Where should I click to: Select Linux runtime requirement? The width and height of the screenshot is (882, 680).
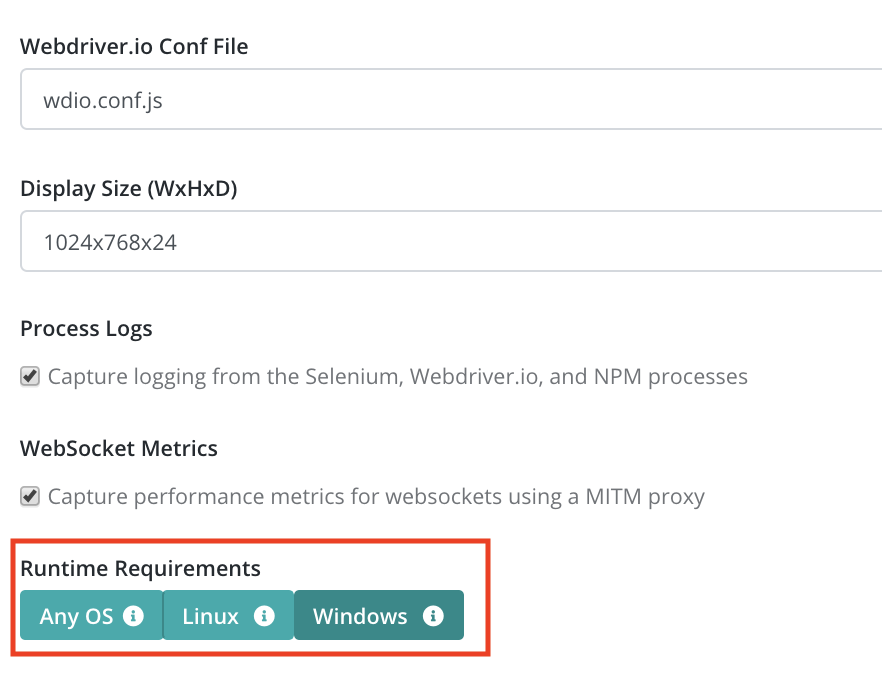click(x=228, y=615)
